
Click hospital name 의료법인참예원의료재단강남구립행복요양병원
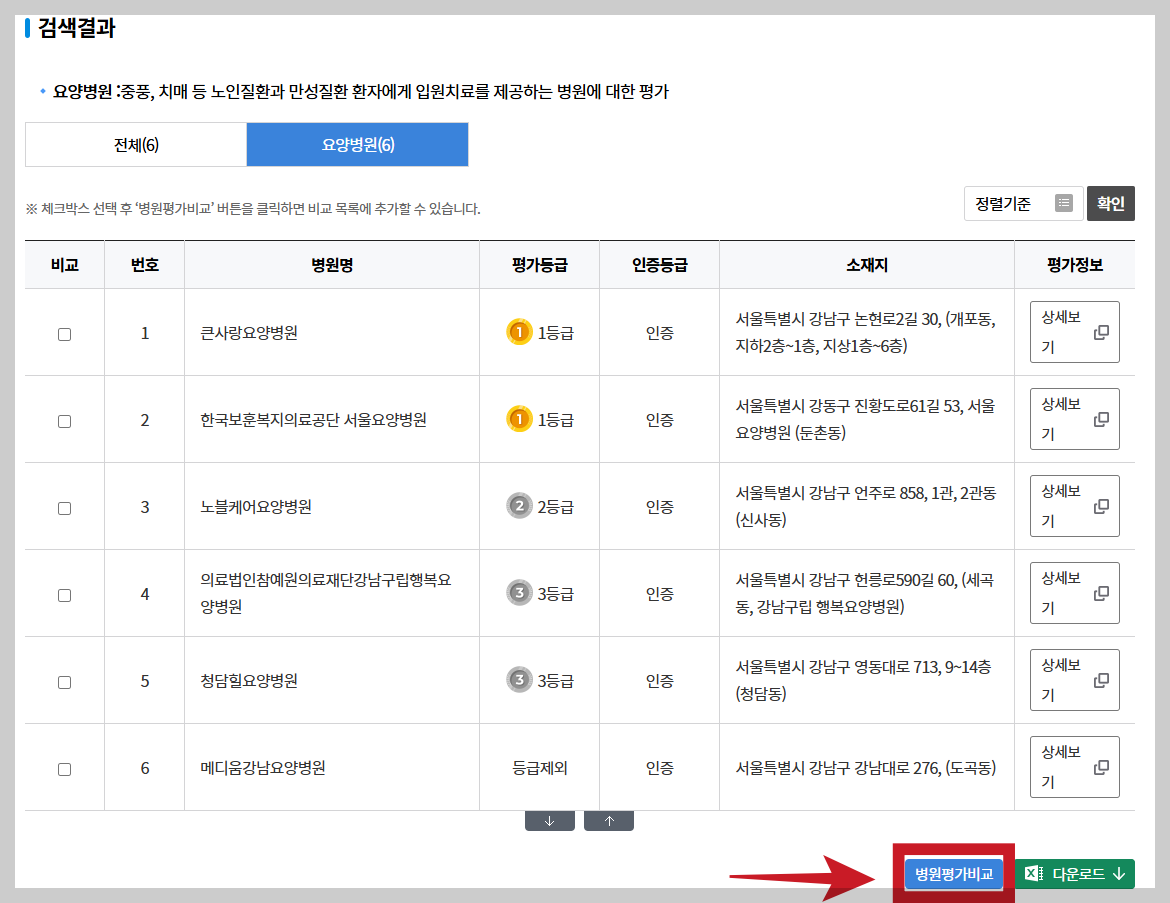tap(326, 593)
